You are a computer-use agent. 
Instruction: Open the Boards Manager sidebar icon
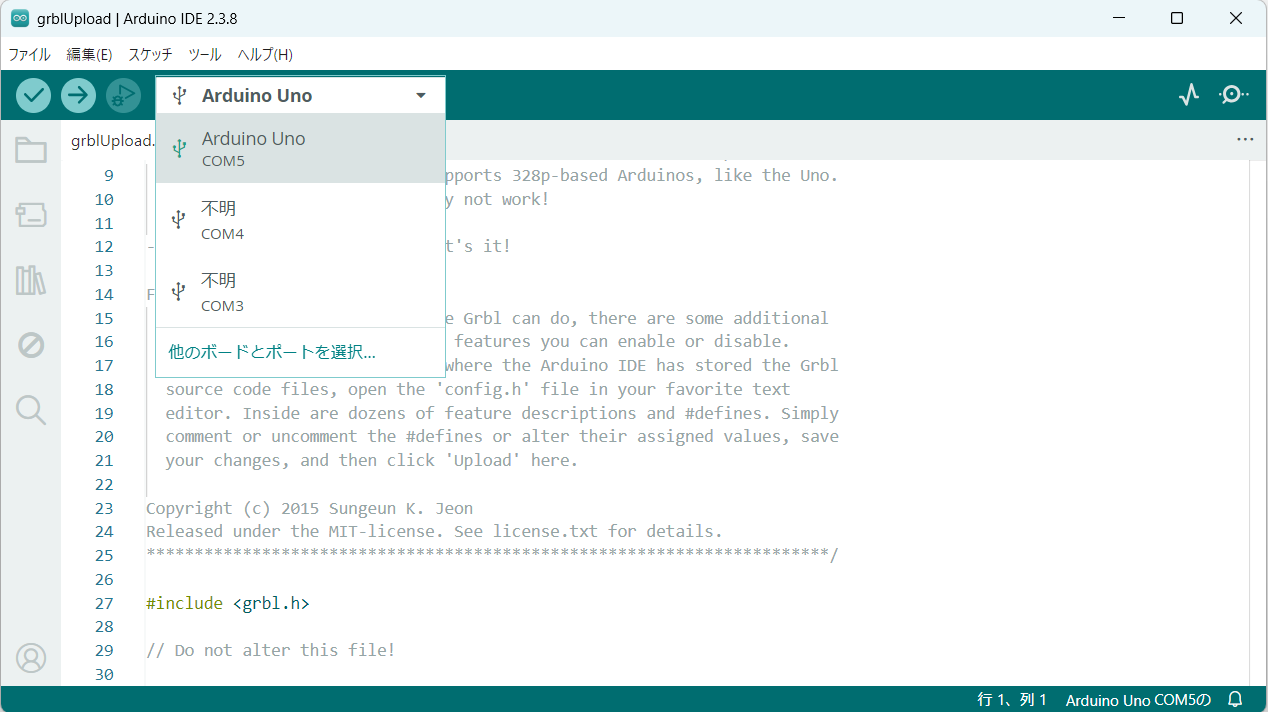(x=31, y=215)
